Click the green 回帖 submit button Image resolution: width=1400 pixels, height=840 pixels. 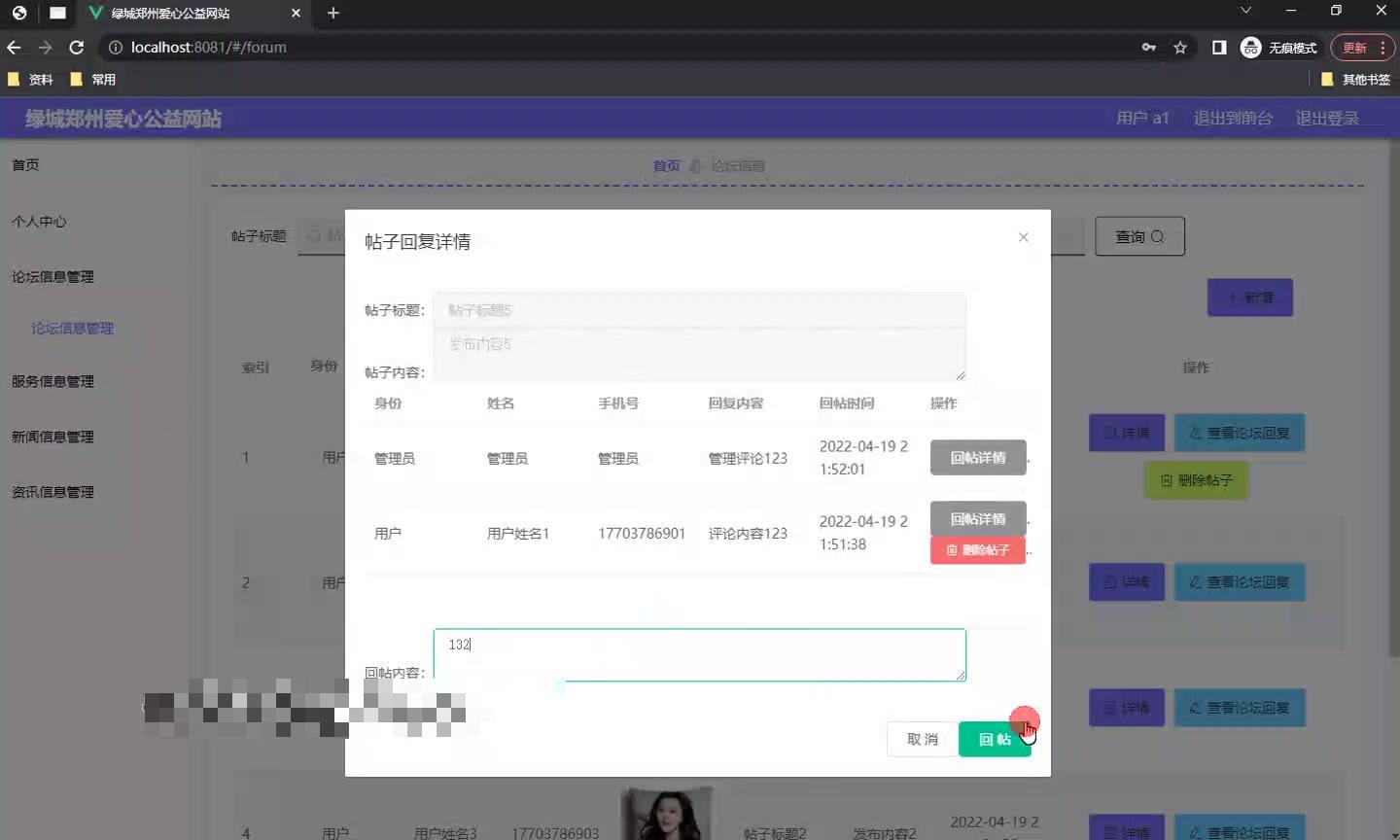click(x=995, y=739)
